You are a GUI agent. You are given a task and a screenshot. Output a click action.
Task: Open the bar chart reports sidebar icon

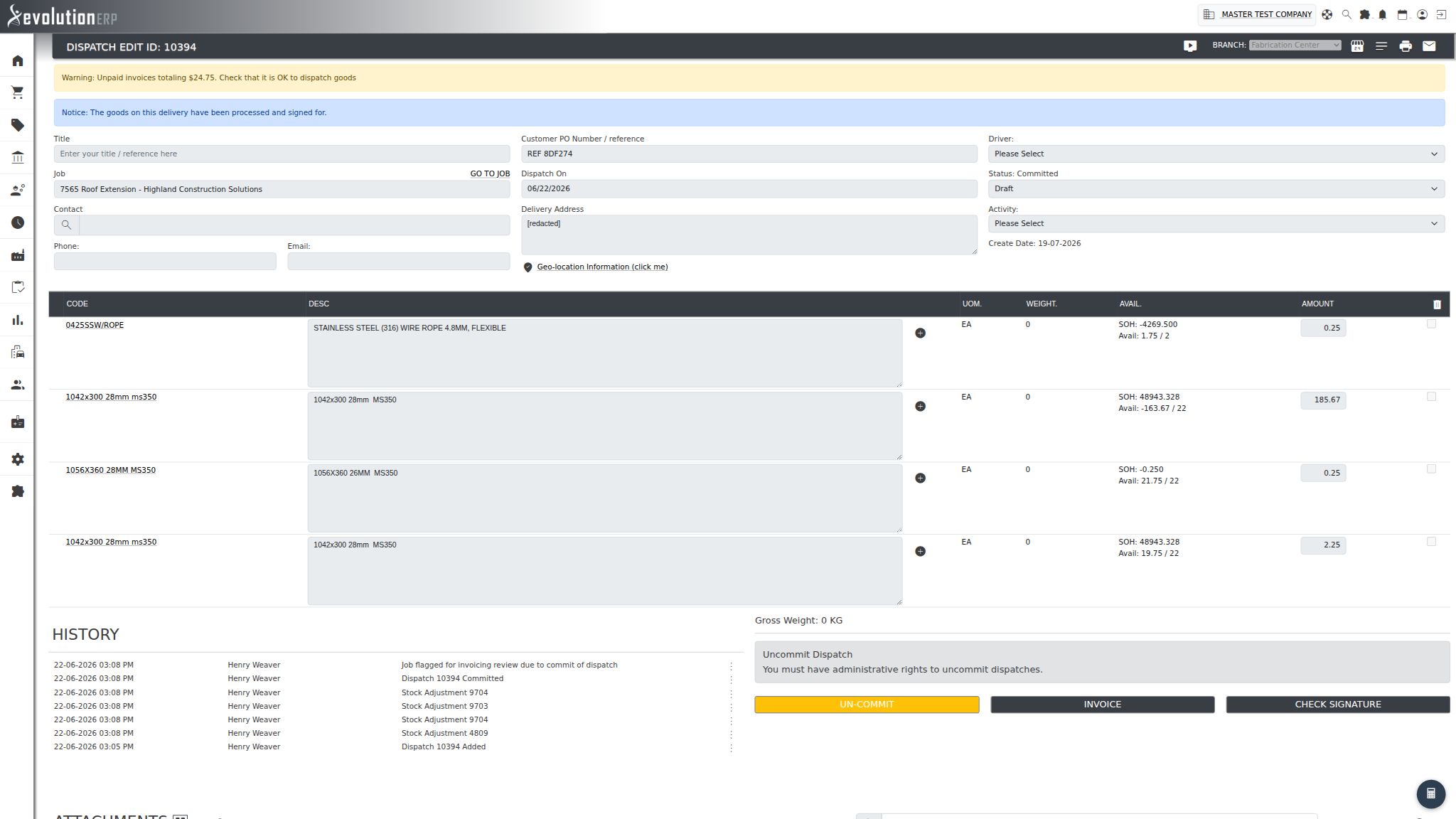click(x=18, y=321)
